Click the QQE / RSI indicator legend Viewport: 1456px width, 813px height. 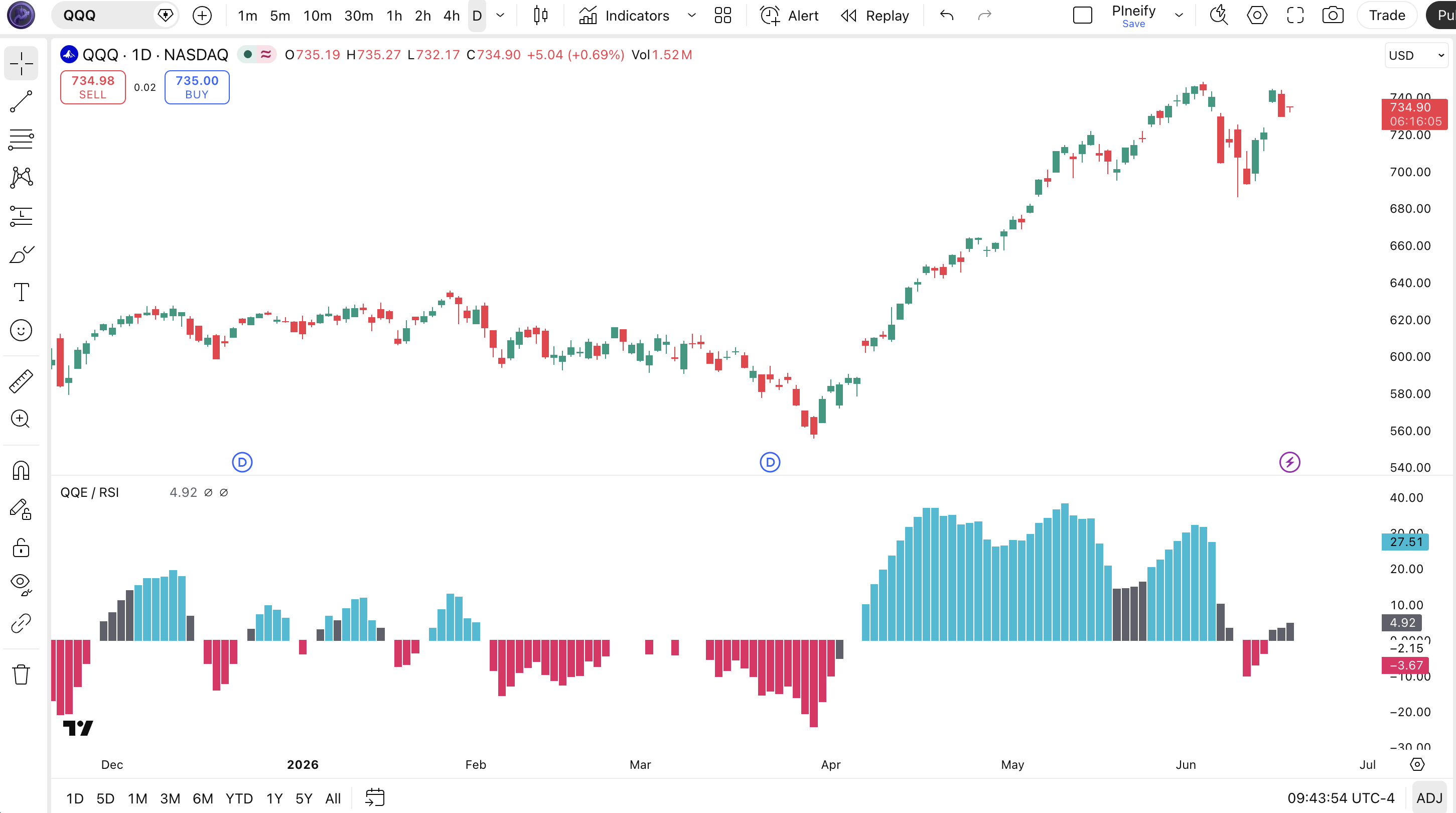coord(89,492)
